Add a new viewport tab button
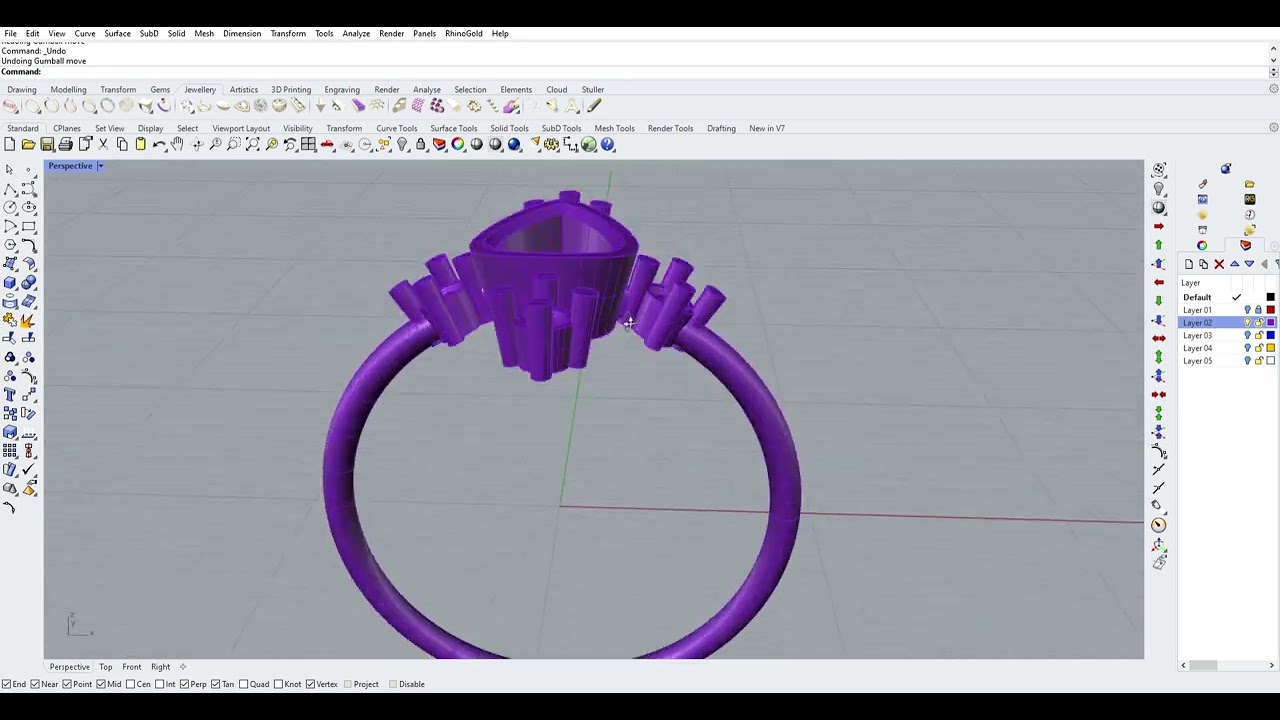Screen dimensions: 1280x720 (183, 667)
